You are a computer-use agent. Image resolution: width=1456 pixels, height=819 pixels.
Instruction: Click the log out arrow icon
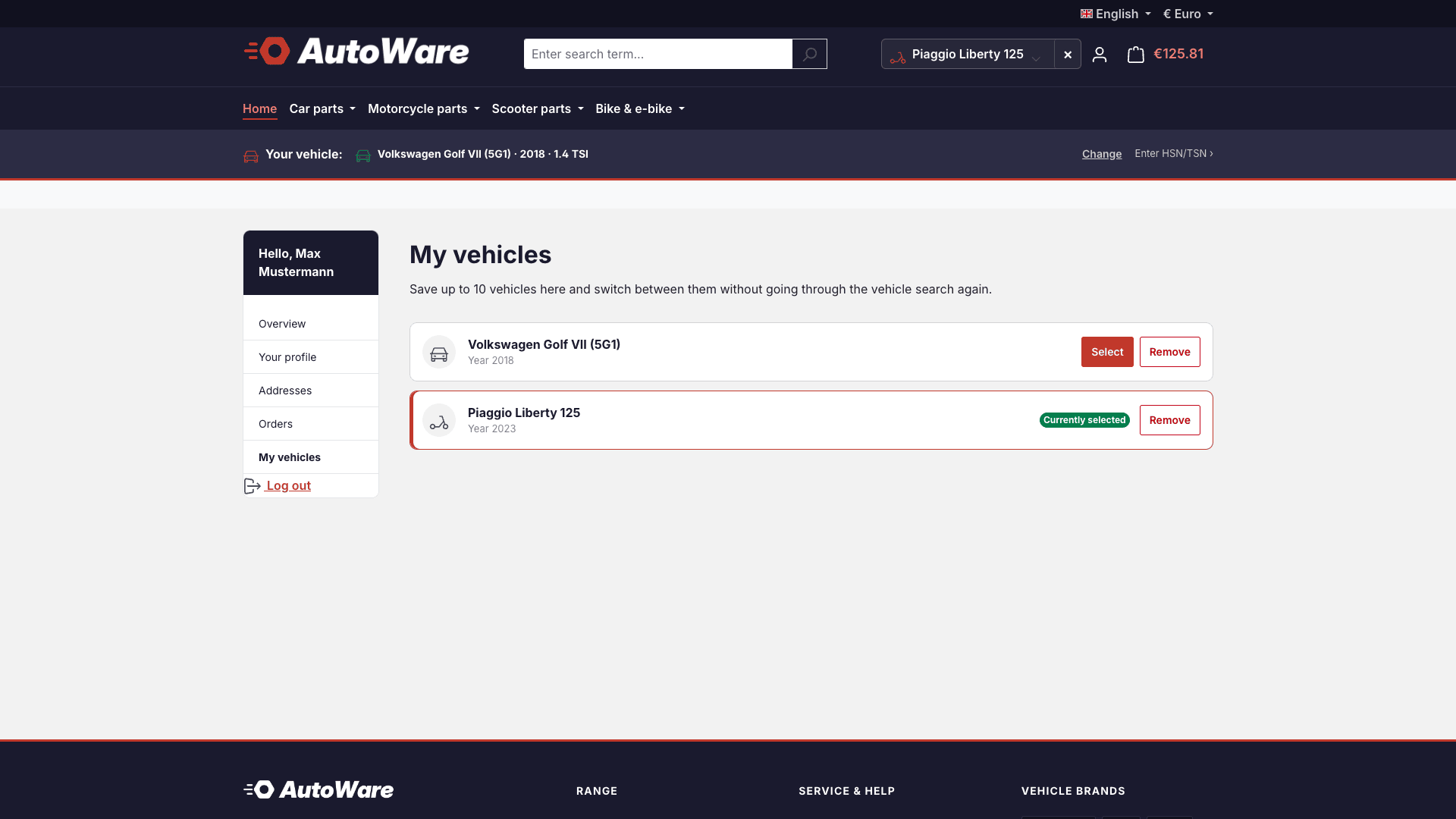(253, 486)
